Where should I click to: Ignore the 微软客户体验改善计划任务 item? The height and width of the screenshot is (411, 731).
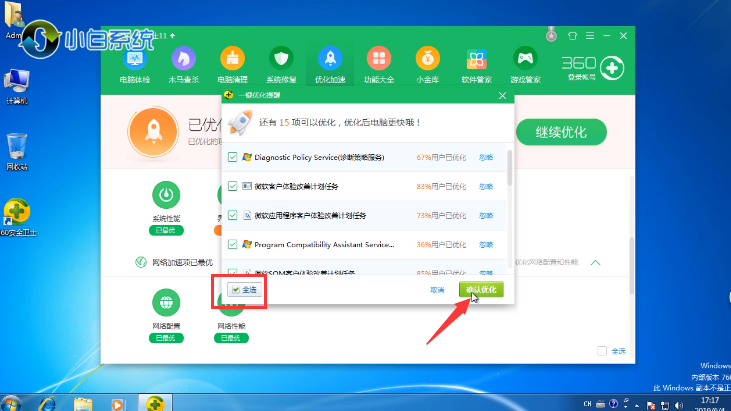tap(486, 186)
